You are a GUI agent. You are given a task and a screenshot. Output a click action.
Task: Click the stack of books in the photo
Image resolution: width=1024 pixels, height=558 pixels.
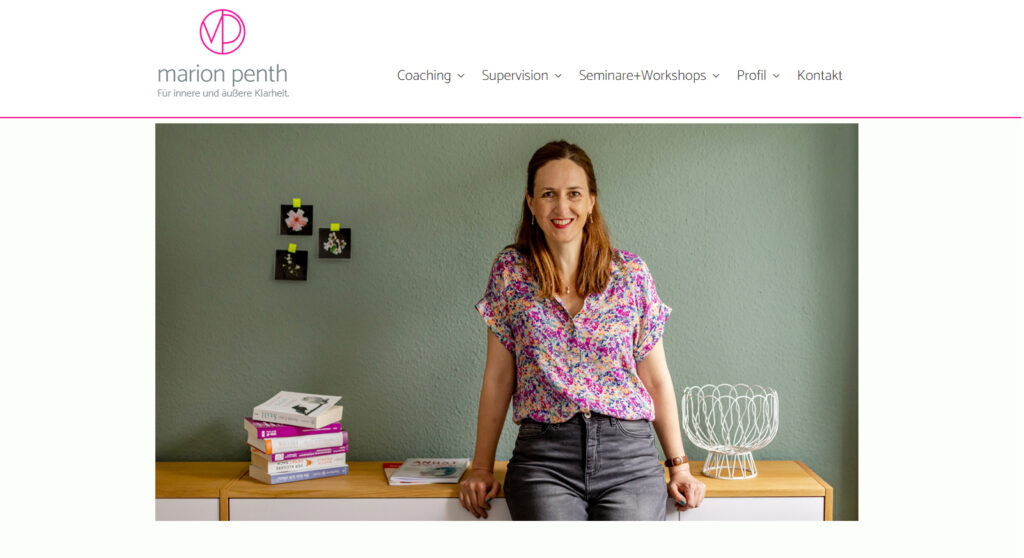pos(297,437)
